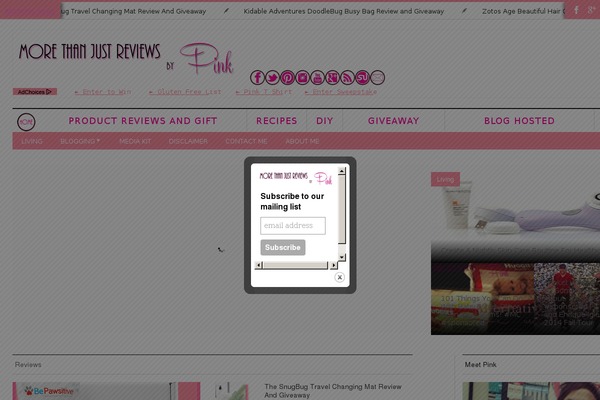This screenshot has width=600, height=400.
Task: Click the popup horizontal scrollbar left arrow
Action: click(x=259, y=265)
